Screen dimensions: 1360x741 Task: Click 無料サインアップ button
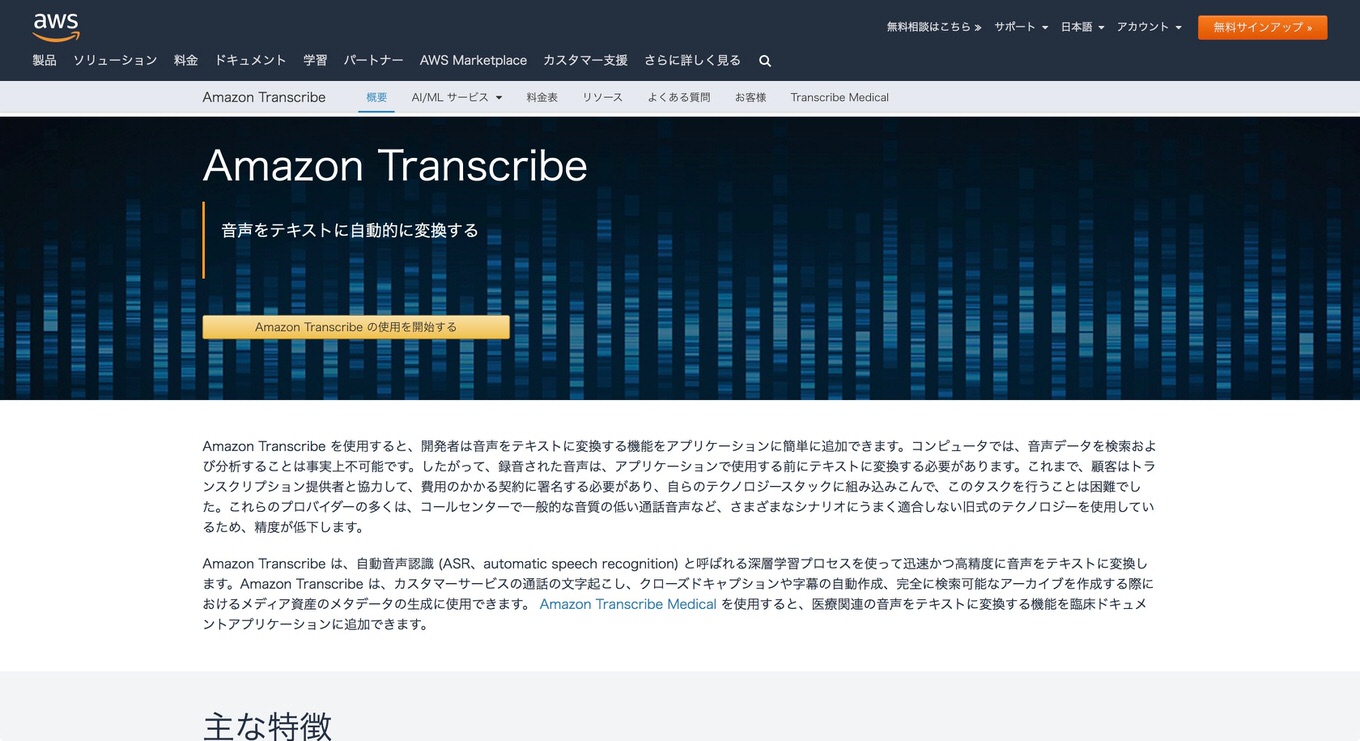tap(1262, 27)
